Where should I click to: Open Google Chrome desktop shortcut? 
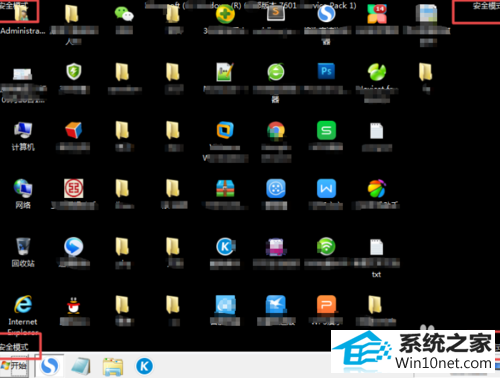pyautogui.click(x=276, y=130)
